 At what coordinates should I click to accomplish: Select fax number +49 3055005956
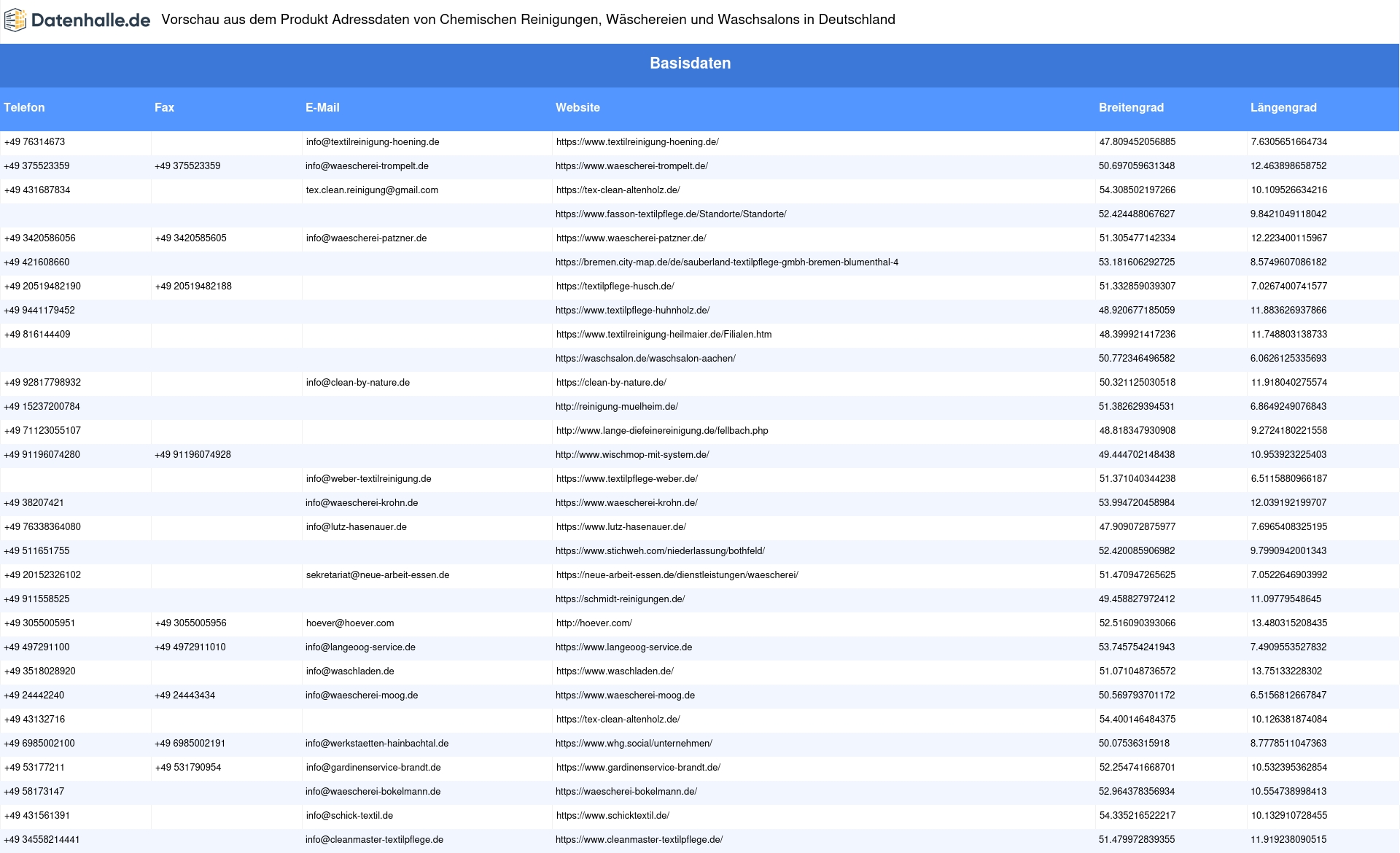coord(190,623)
